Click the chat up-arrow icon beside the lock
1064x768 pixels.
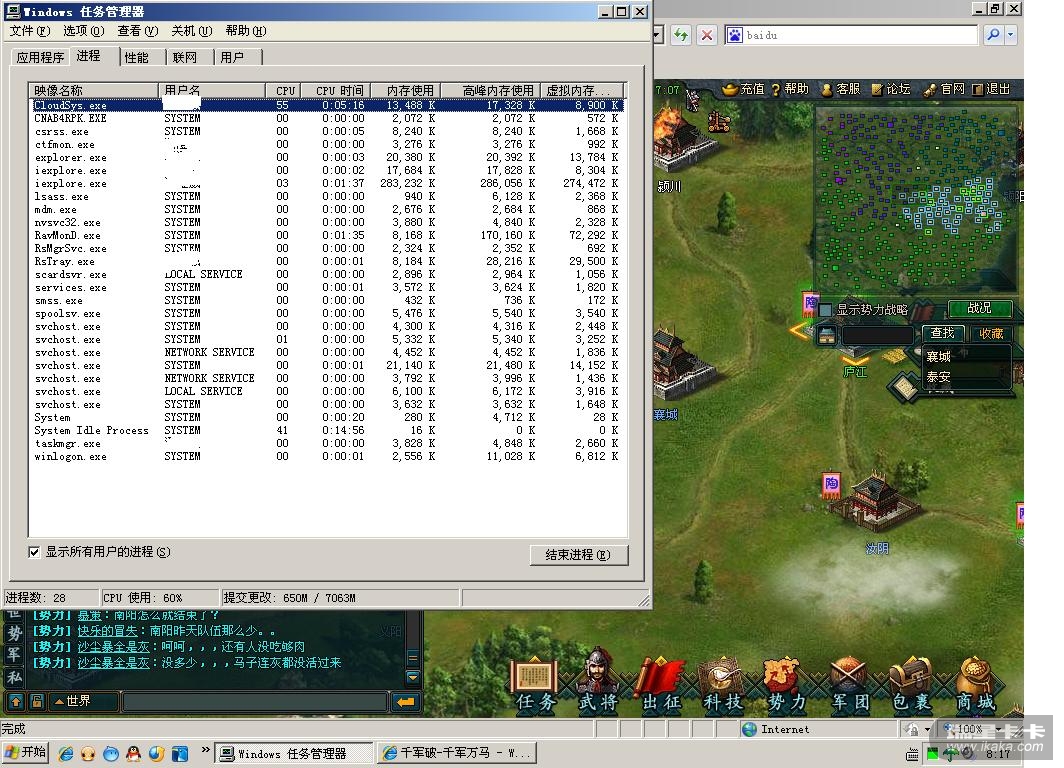[16, 701]
